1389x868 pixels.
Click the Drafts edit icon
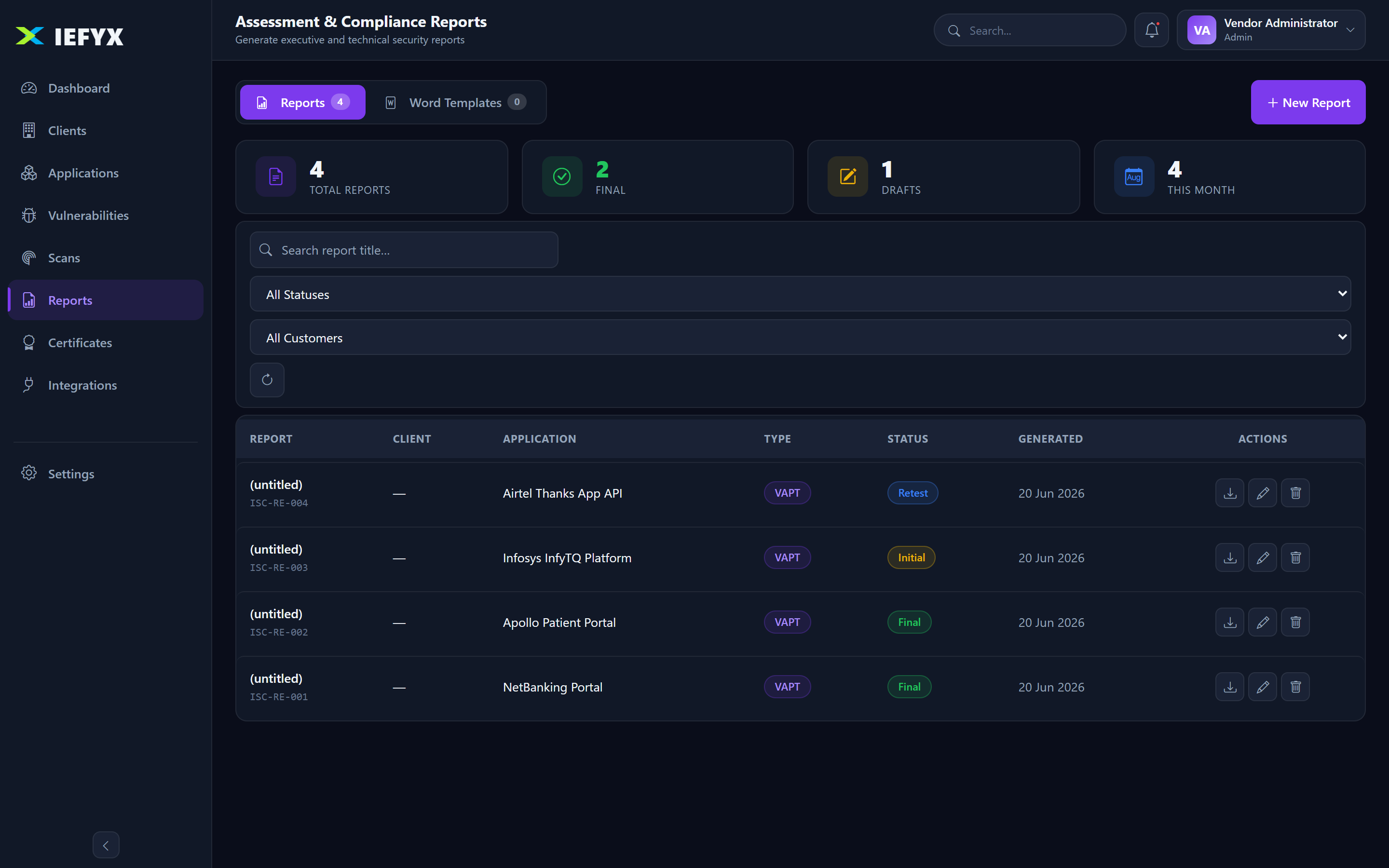pyautogui.click(x=848, y=176)
